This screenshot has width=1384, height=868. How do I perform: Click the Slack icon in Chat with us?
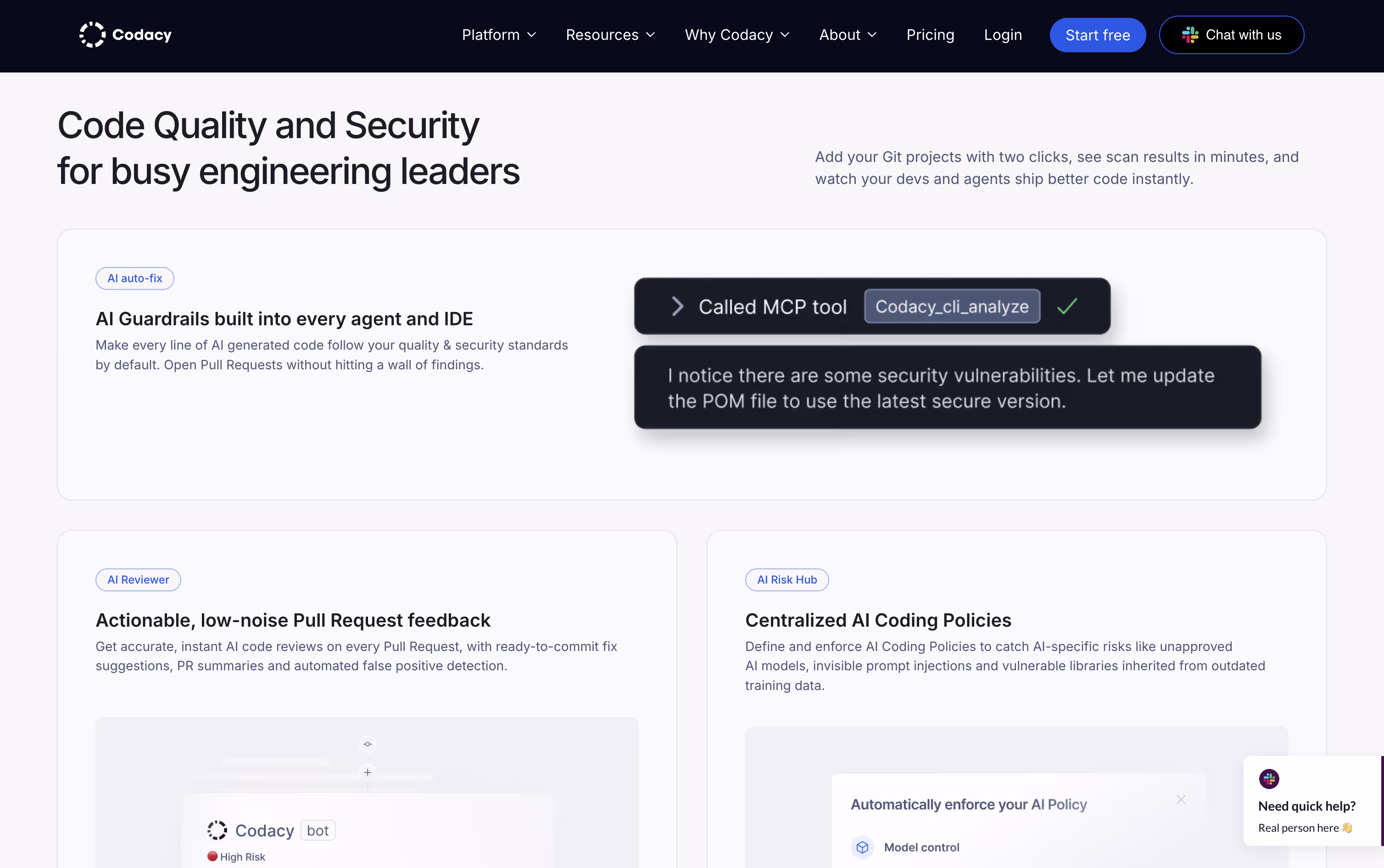coord(1190,35)
